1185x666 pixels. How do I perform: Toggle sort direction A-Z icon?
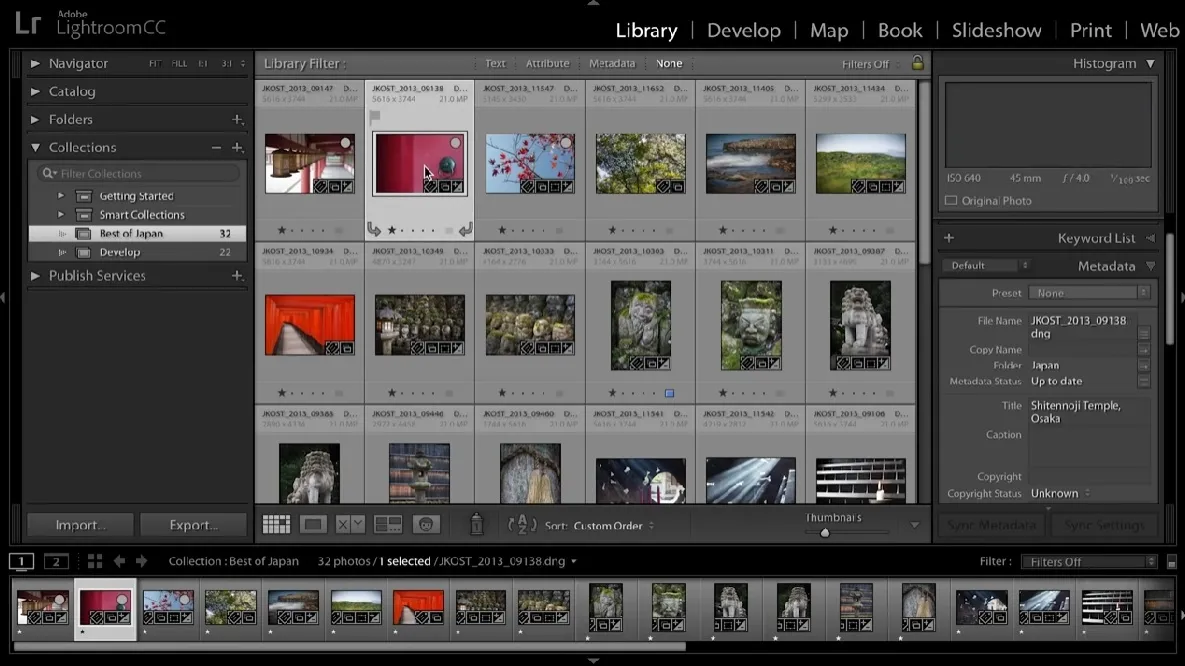522,525
